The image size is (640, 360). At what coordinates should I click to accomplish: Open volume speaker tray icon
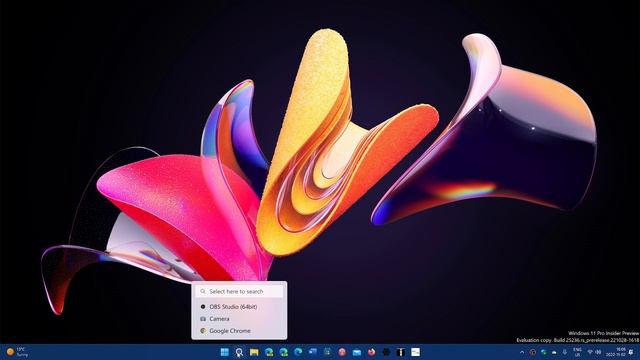point(598,352)
